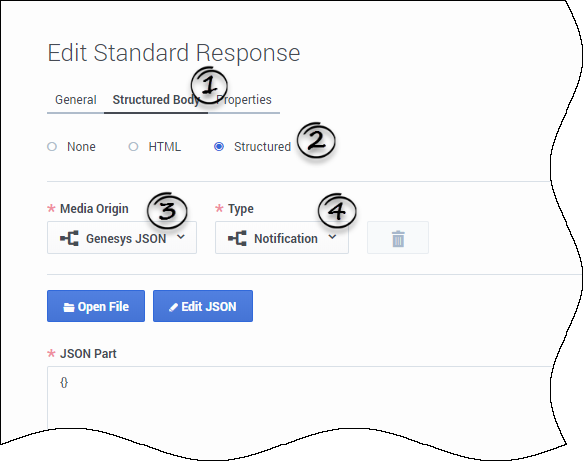The width and height of the screenshot is (584, 462).
Task: Click the pencil icon on Edit JSON
Action: [173, 307]
